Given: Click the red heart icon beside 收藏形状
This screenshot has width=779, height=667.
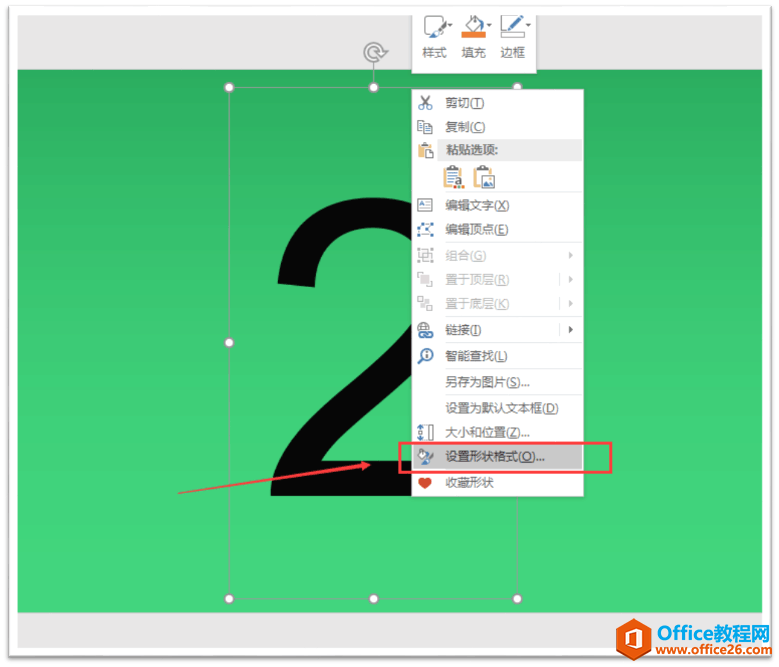Looking at the screenshot, I should tap(425, 483).
